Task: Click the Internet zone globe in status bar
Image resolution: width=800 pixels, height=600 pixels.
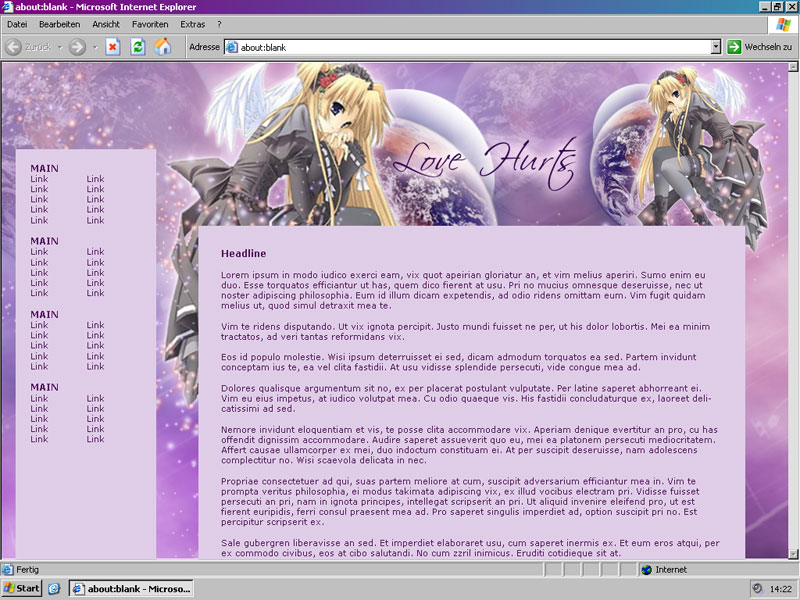Action: (x=646, y=569)
